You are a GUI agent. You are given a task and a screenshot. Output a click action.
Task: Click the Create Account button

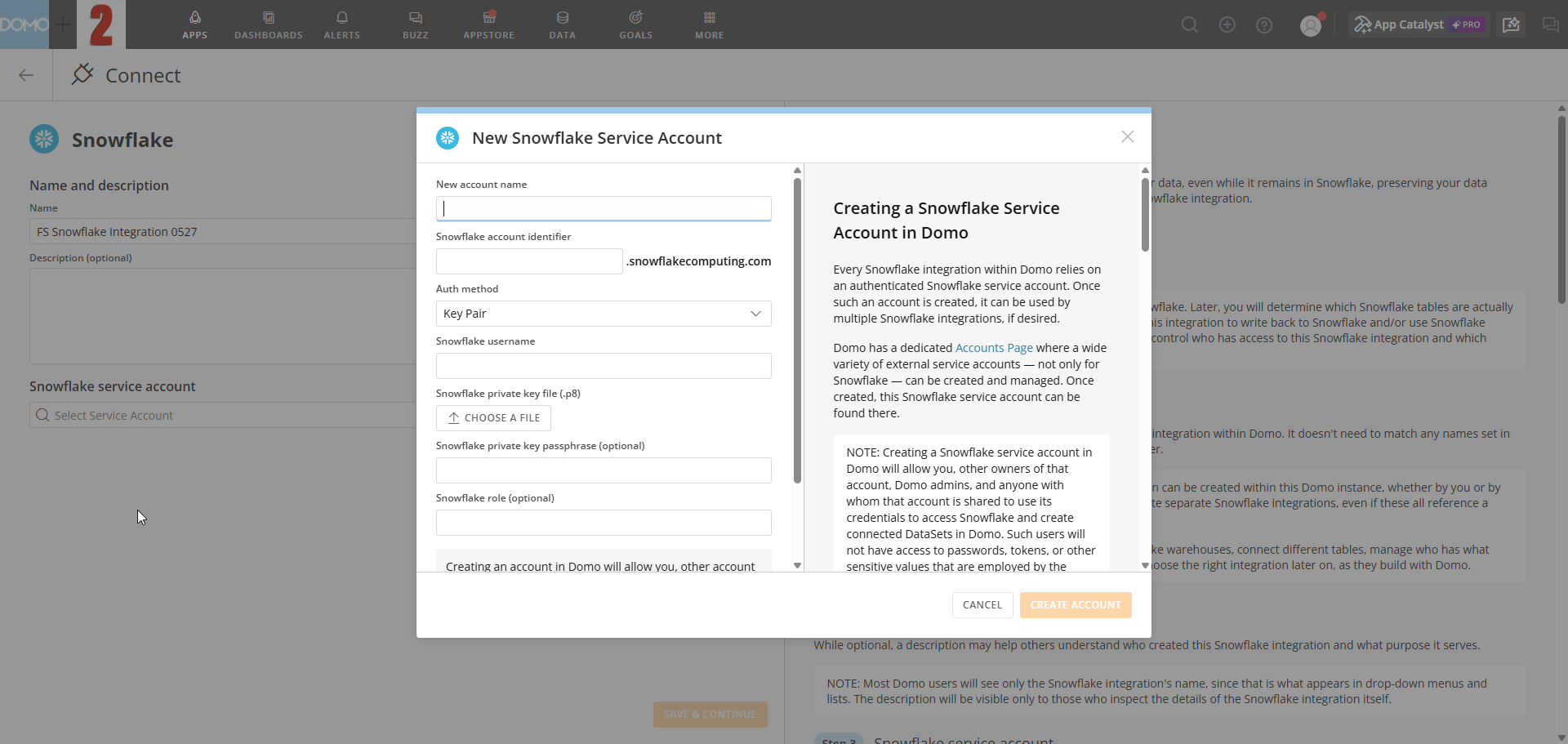coord(1076,605)
